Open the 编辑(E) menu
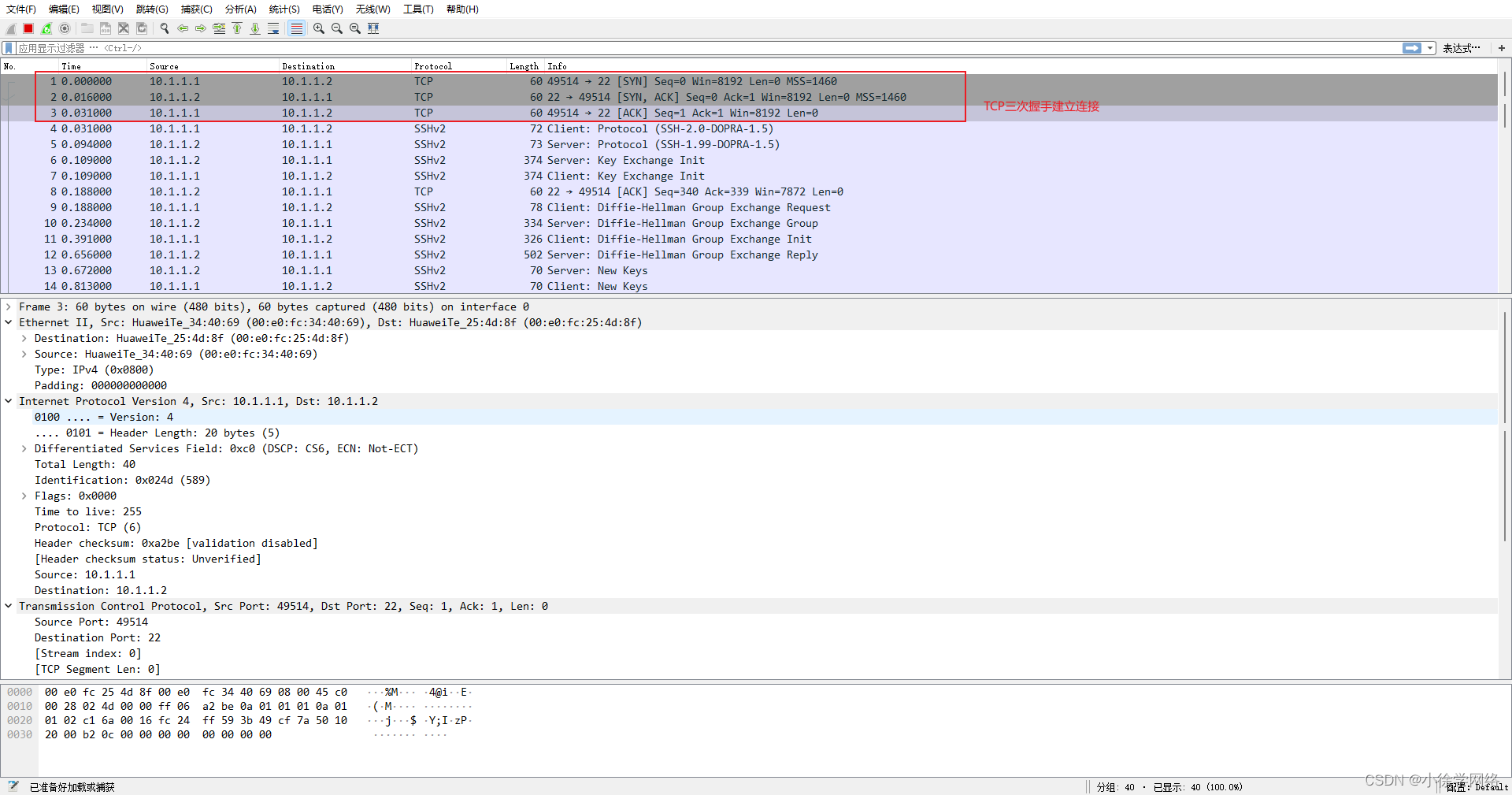Image resolution: width=1512 pixels, height=795 pixels. coord(64,9)
